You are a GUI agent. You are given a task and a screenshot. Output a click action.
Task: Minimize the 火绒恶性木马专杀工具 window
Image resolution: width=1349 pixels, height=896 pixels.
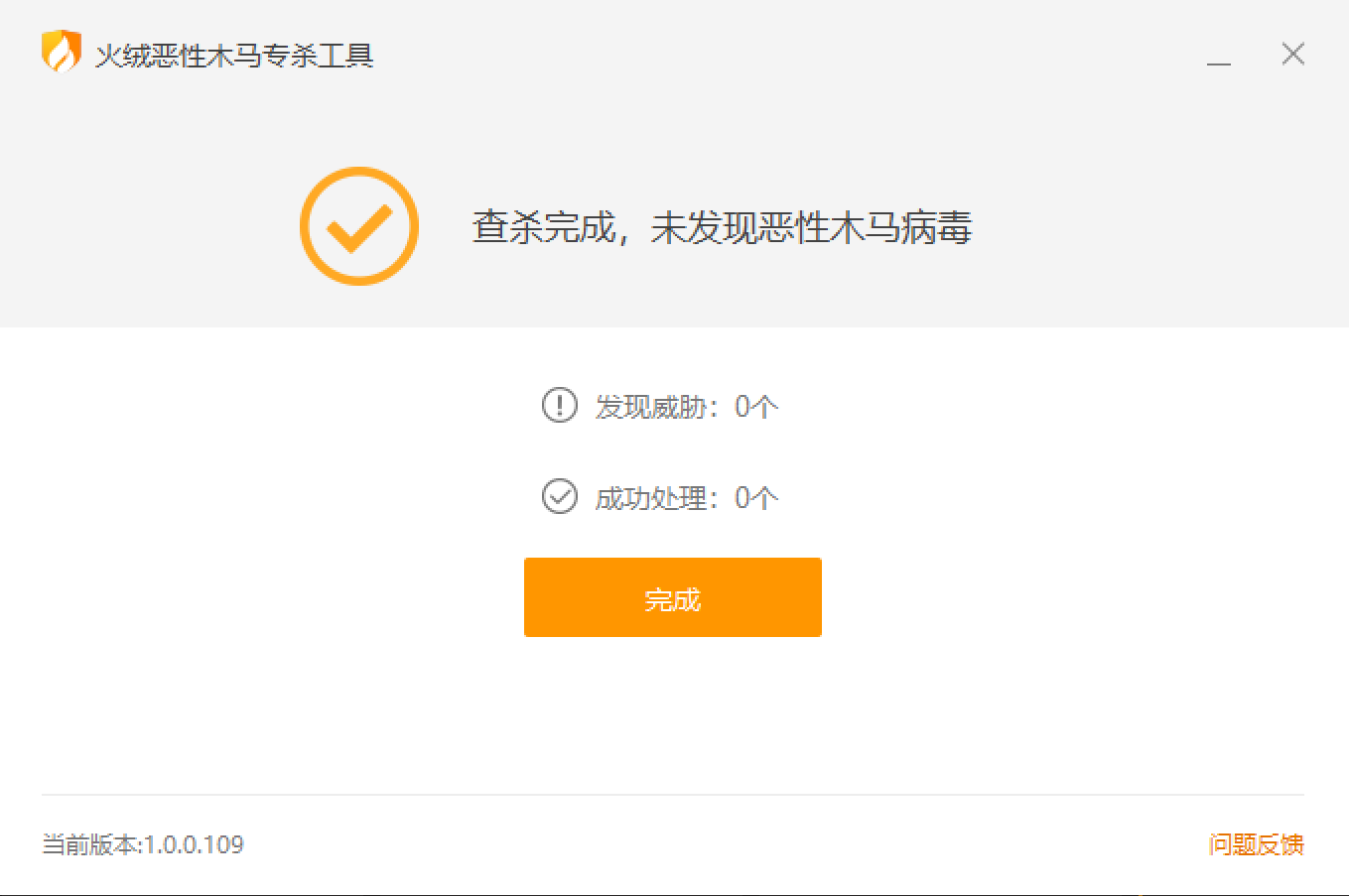[1219, 56]
